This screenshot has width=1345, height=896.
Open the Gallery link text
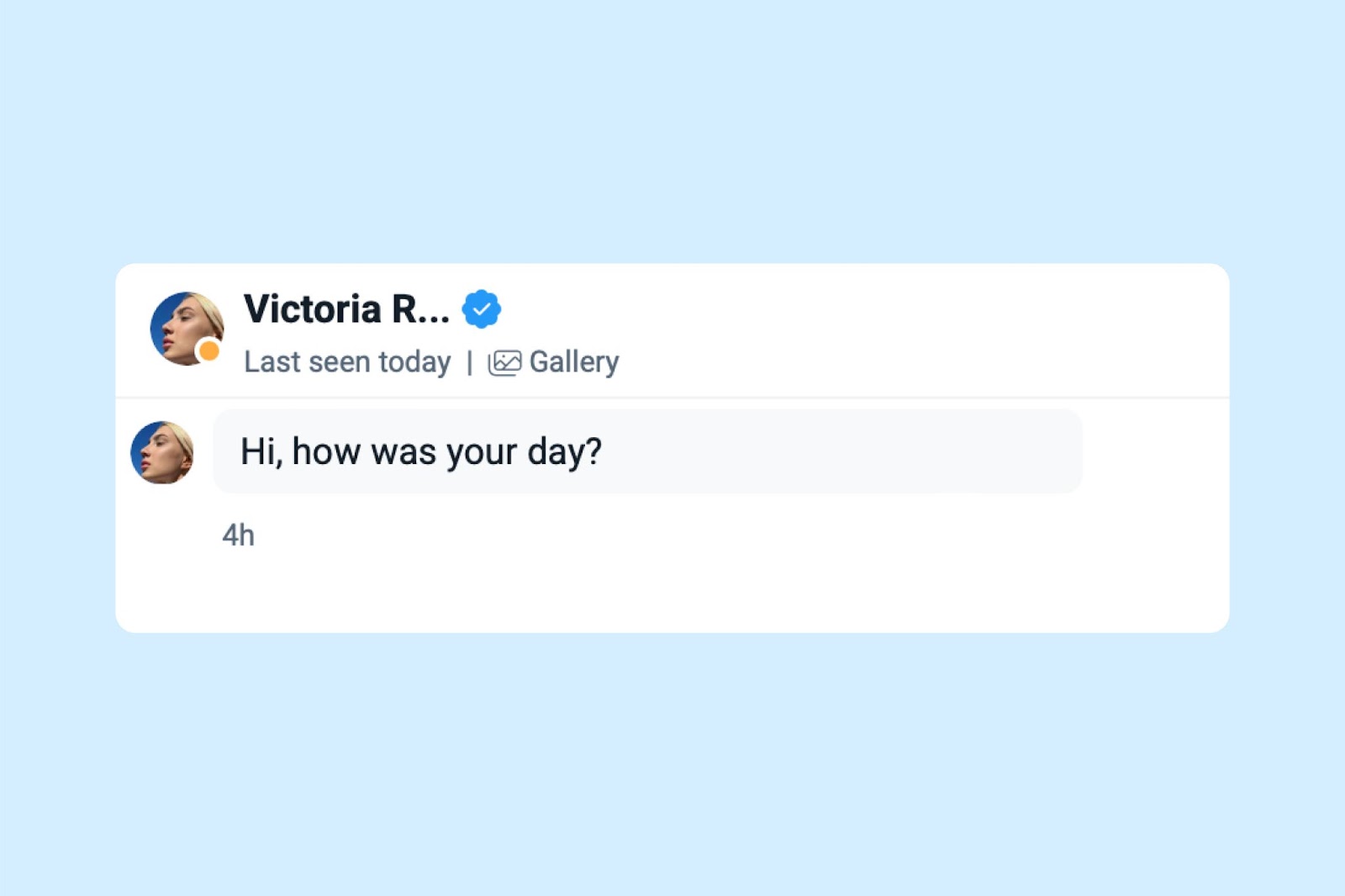tap(574, 362)
